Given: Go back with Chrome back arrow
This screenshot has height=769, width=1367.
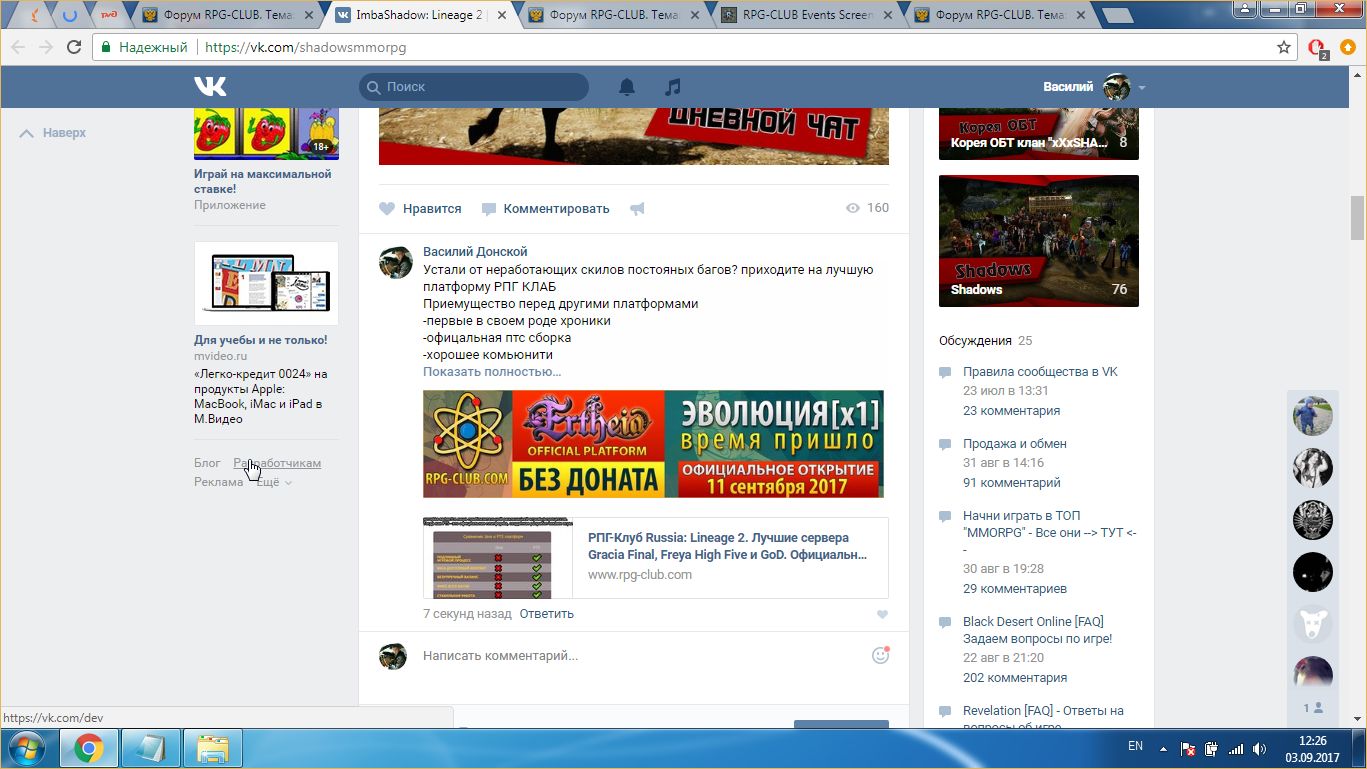Looking at the screenshot, I should coord(18,47).
